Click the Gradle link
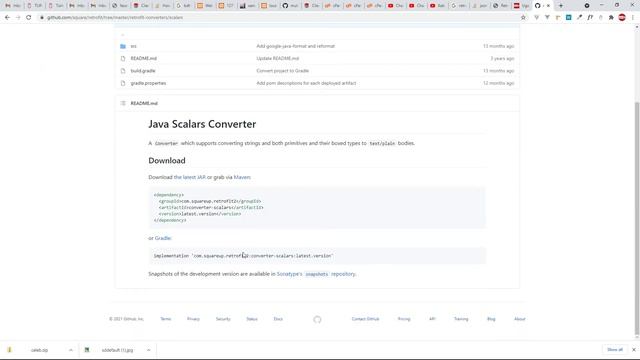 [x=163, y=238]
